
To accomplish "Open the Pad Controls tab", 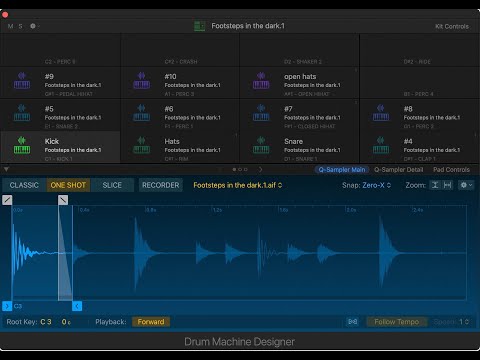I will [451, 170].
